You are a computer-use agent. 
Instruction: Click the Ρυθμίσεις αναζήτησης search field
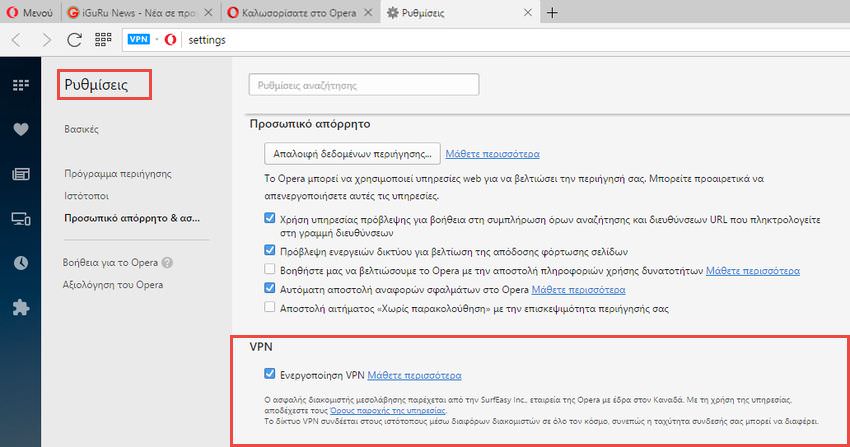click(x=363, y=86)
